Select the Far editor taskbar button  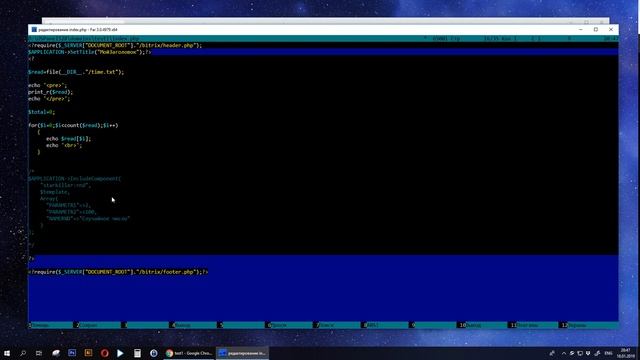pos(242,353)
